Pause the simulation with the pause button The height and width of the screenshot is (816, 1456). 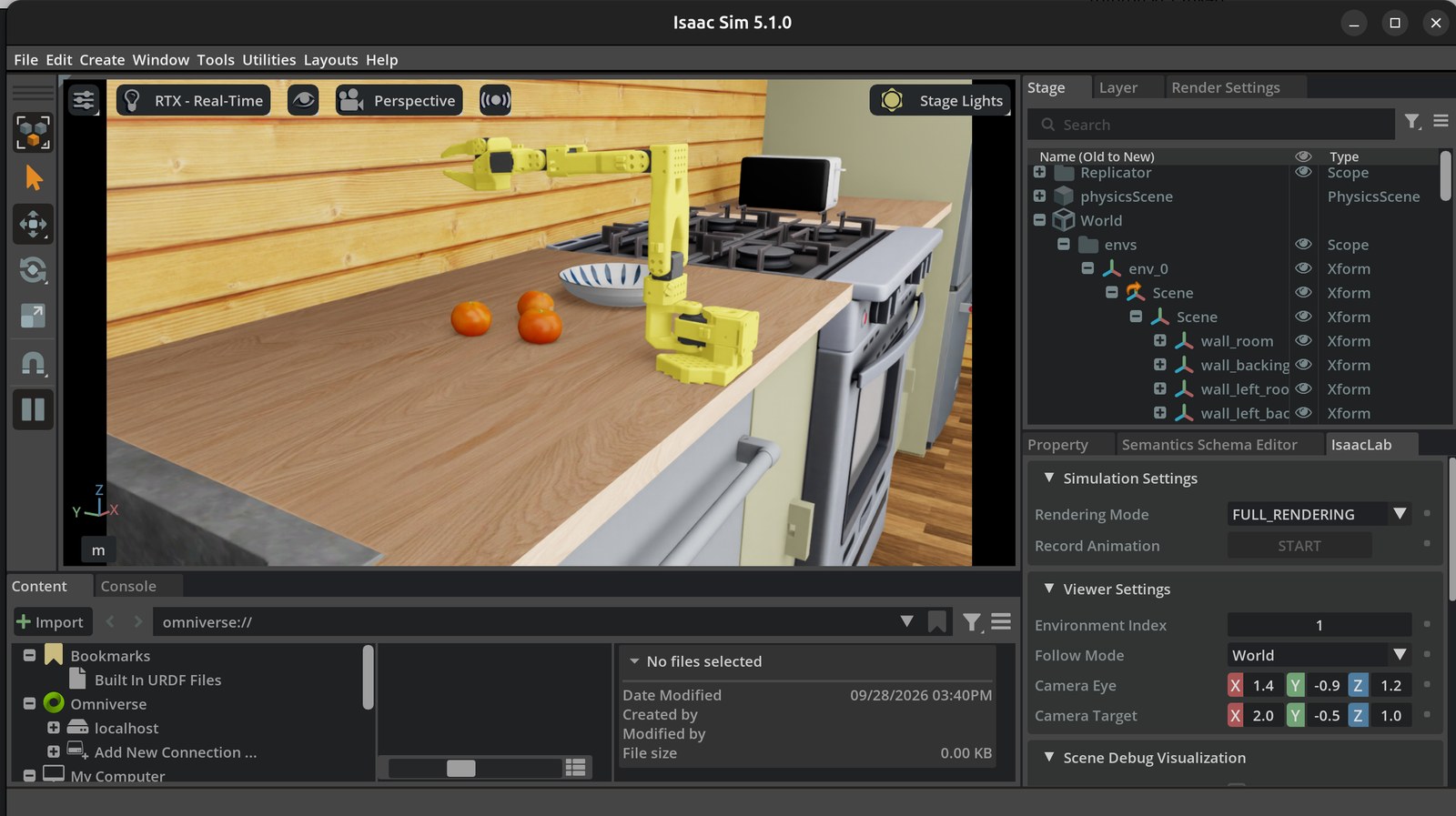point(33,409)
